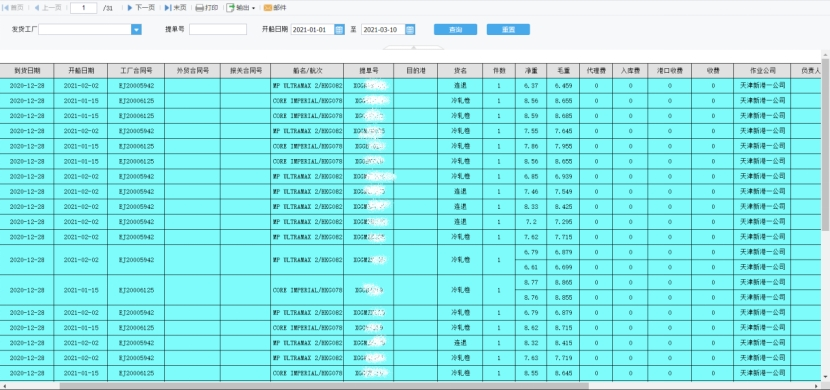Select gross weight cell 8.425
The width and height of the screenshot is (830, 390).
(563, 206)
